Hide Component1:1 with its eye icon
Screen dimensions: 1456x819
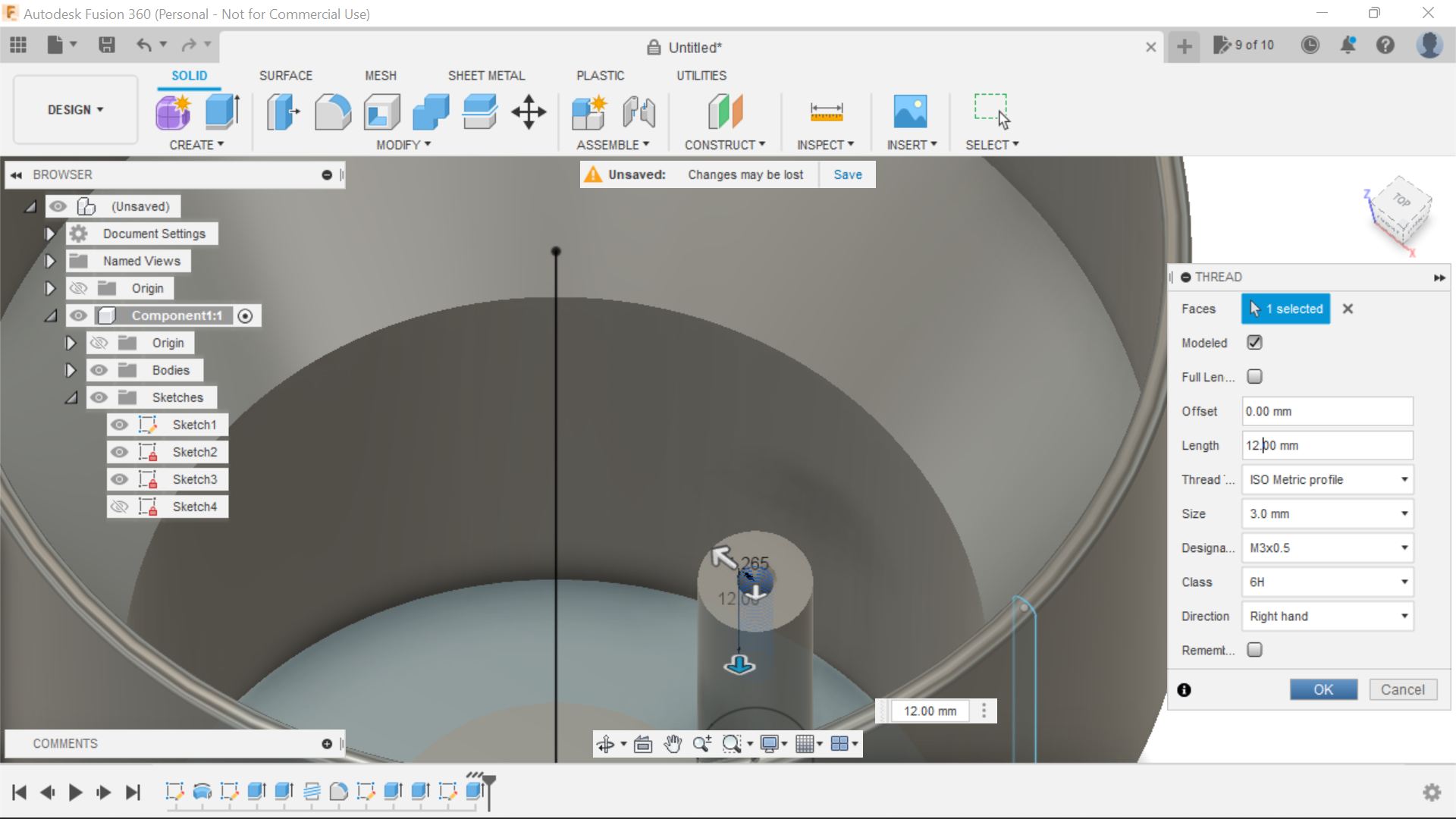click(x=79, y=315)
